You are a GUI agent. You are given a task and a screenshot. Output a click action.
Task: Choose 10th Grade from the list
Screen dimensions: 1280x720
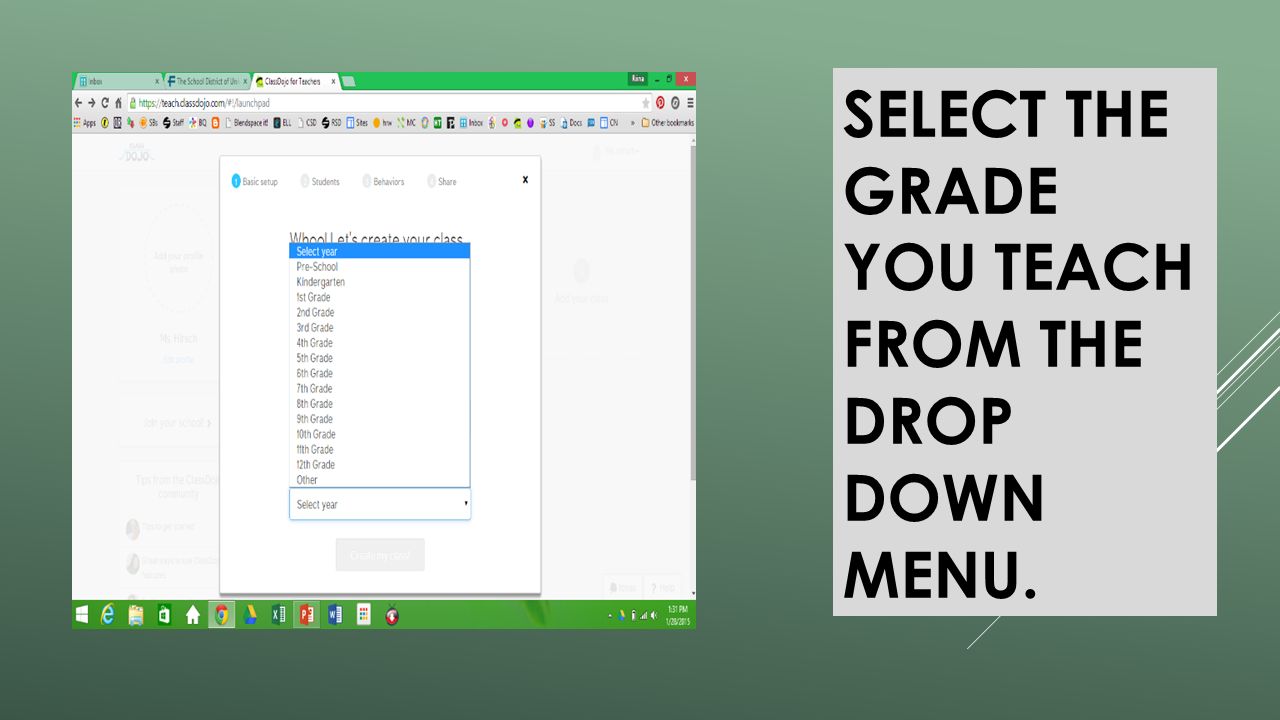click(x=380, y=434)
